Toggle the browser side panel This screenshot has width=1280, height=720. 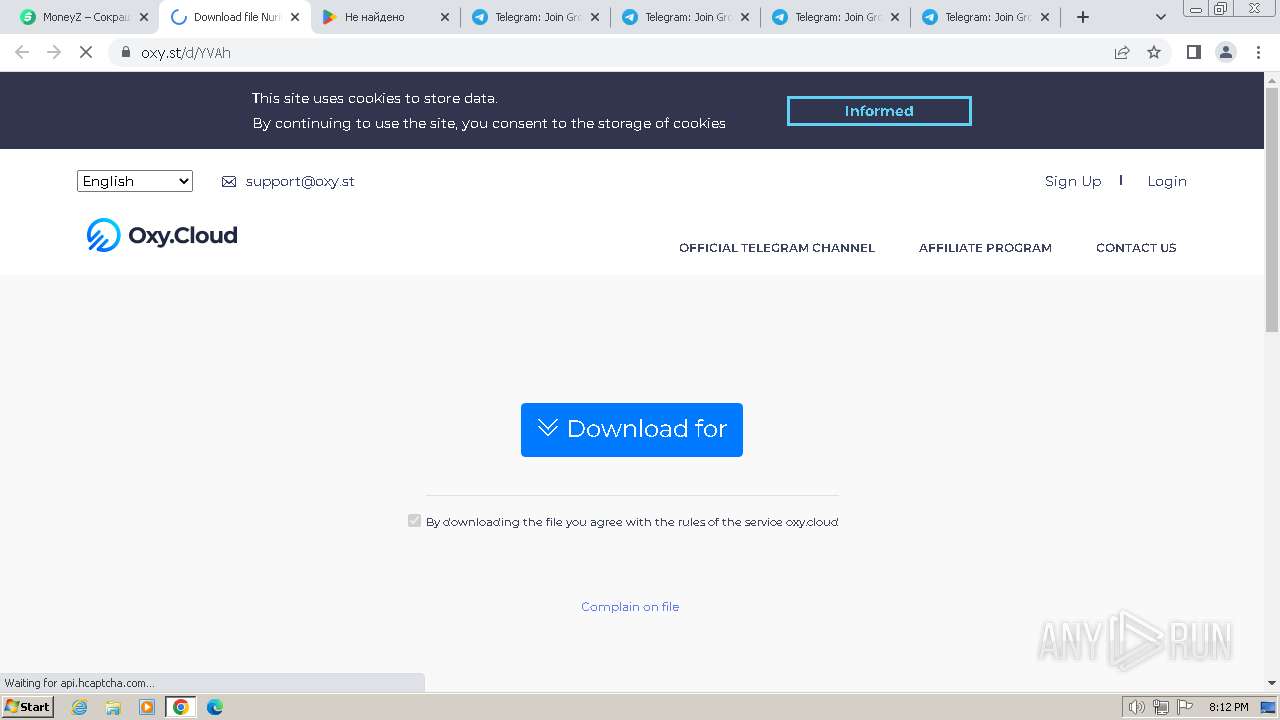click(x=1193, y=52)
